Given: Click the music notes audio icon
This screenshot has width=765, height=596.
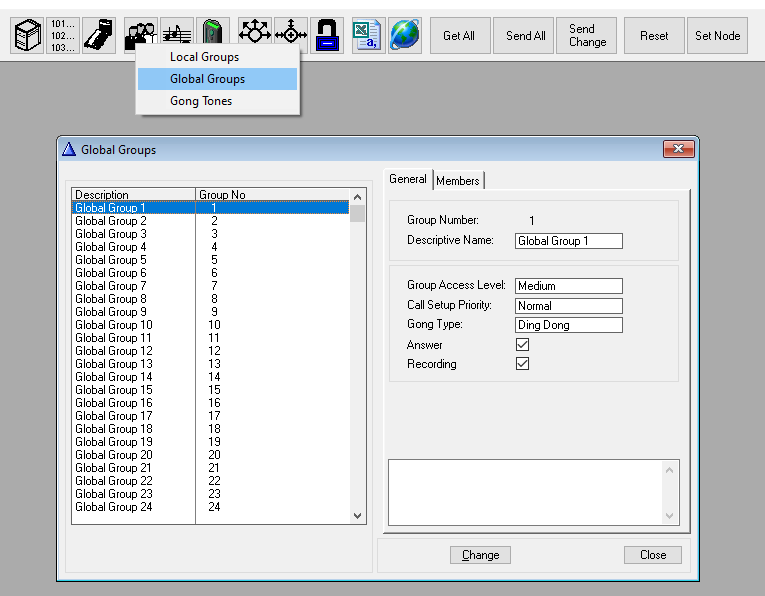Looking at the screenshot, I should point(177,35).
